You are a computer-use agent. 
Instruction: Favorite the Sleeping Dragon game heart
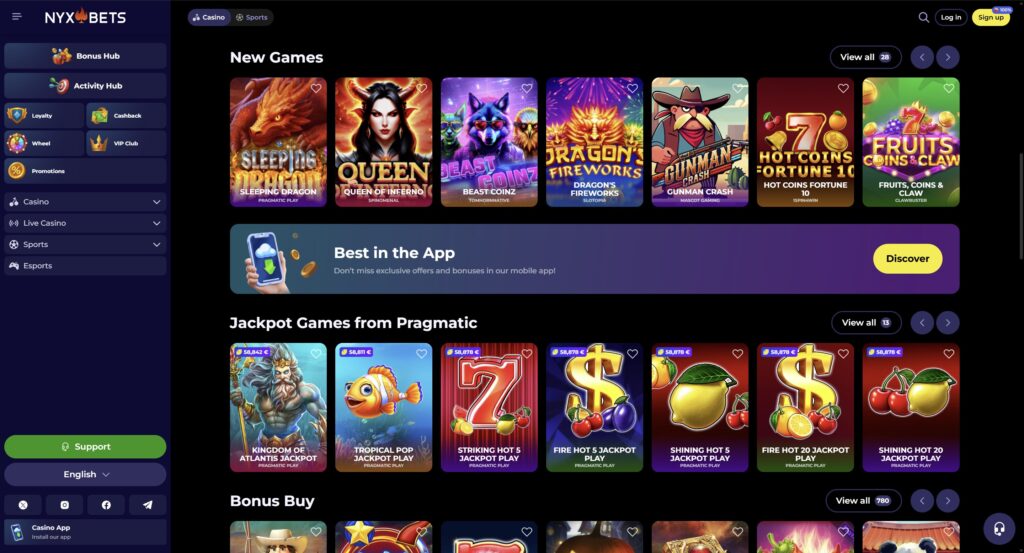pyautogui.click(x=316, y=88)
